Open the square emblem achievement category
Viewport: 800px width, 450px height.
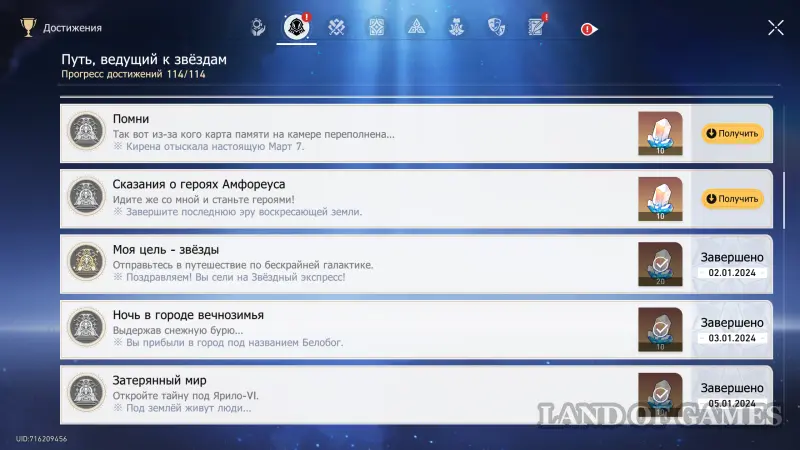tap(376, 28)
